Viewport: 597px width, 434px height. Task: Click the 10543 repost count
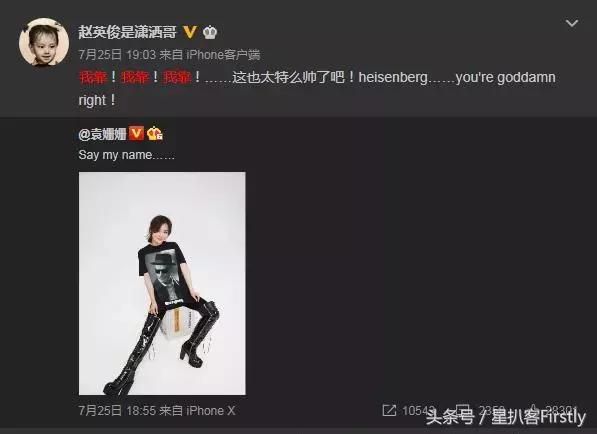click(418, 411)
